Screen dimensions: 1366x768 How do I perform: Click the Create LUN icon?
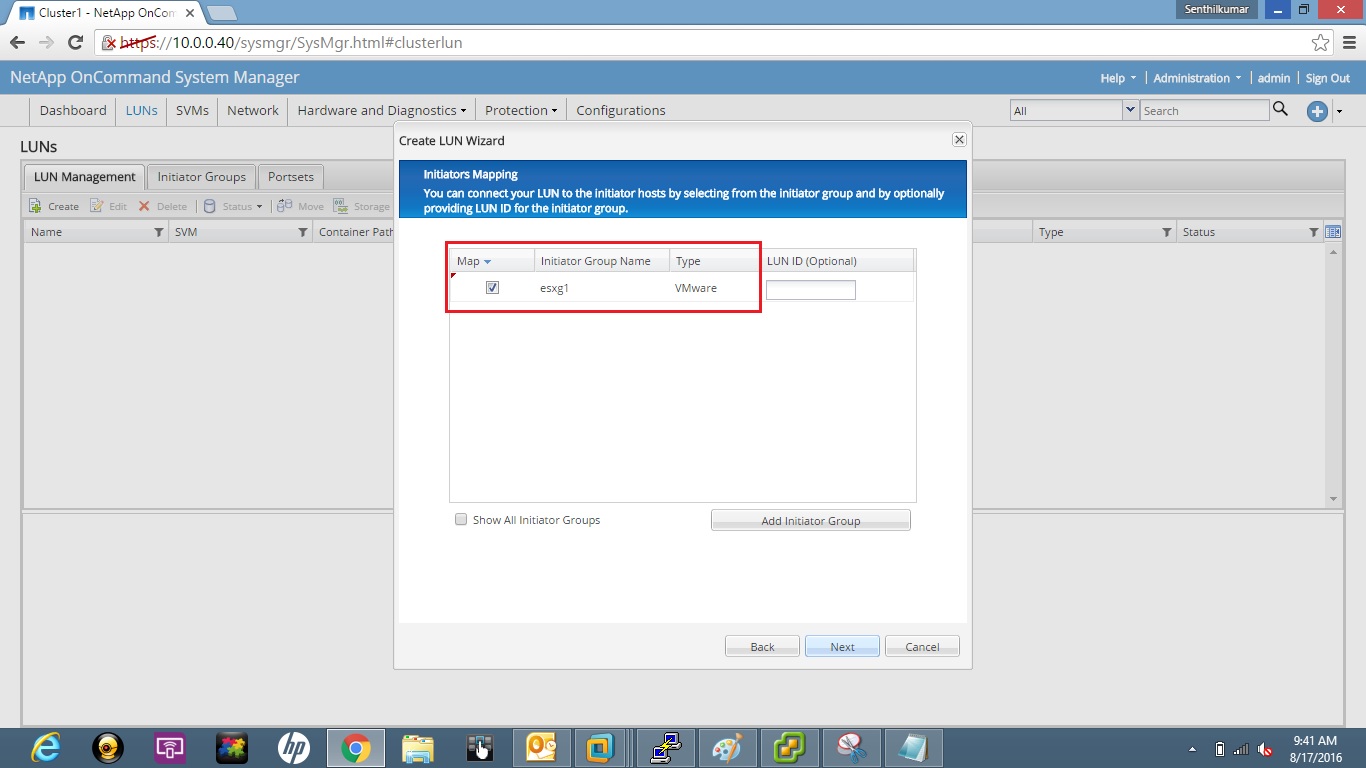pyautogui.click(x=35, y=206)
